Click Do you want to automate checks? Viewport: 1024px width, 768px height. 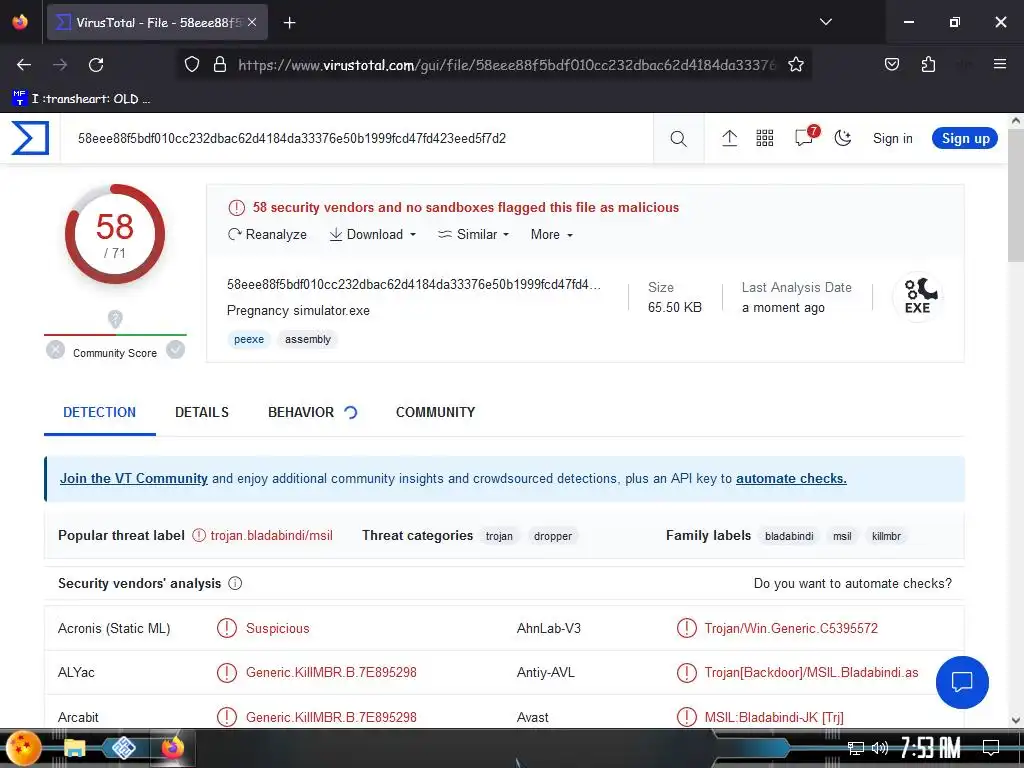pos(853,583)
